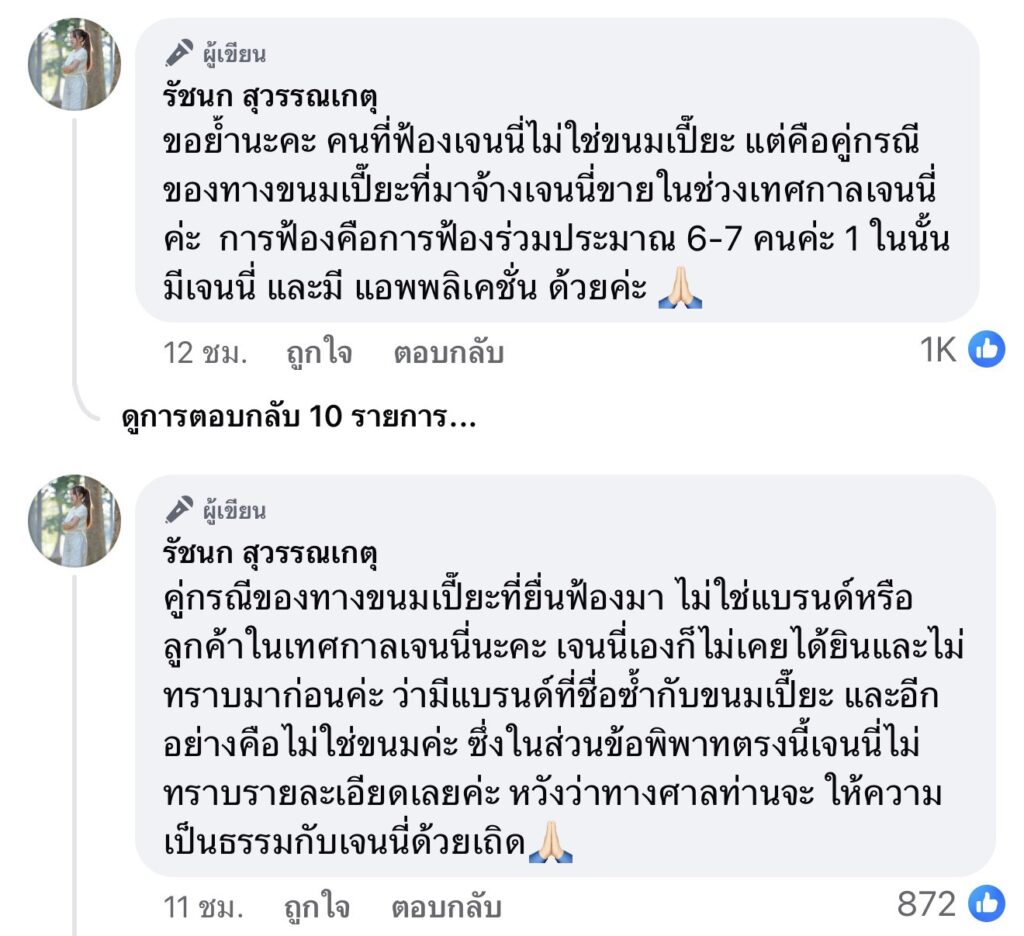Tap ตอบกลับ under the 11 ชม. comment
The height and width of the screenshot is (936, 1024).
(445, 907)
